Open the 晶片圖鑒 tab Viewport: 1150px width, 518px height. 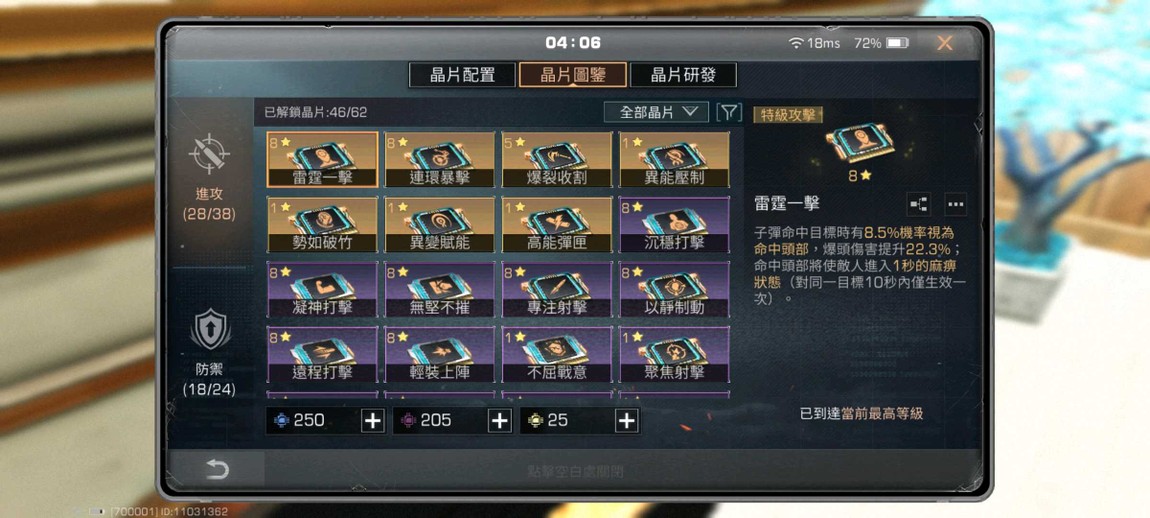[573, 75]
